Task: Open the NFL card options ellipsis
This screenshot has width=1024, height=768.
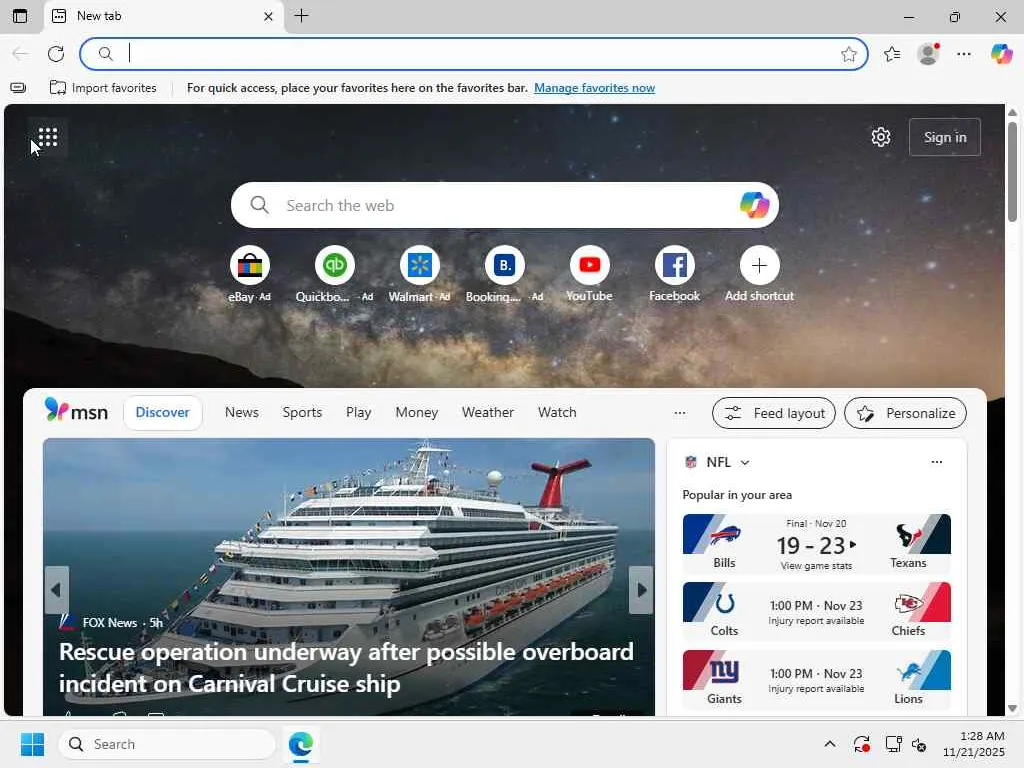Action: (x=936, y=462)
